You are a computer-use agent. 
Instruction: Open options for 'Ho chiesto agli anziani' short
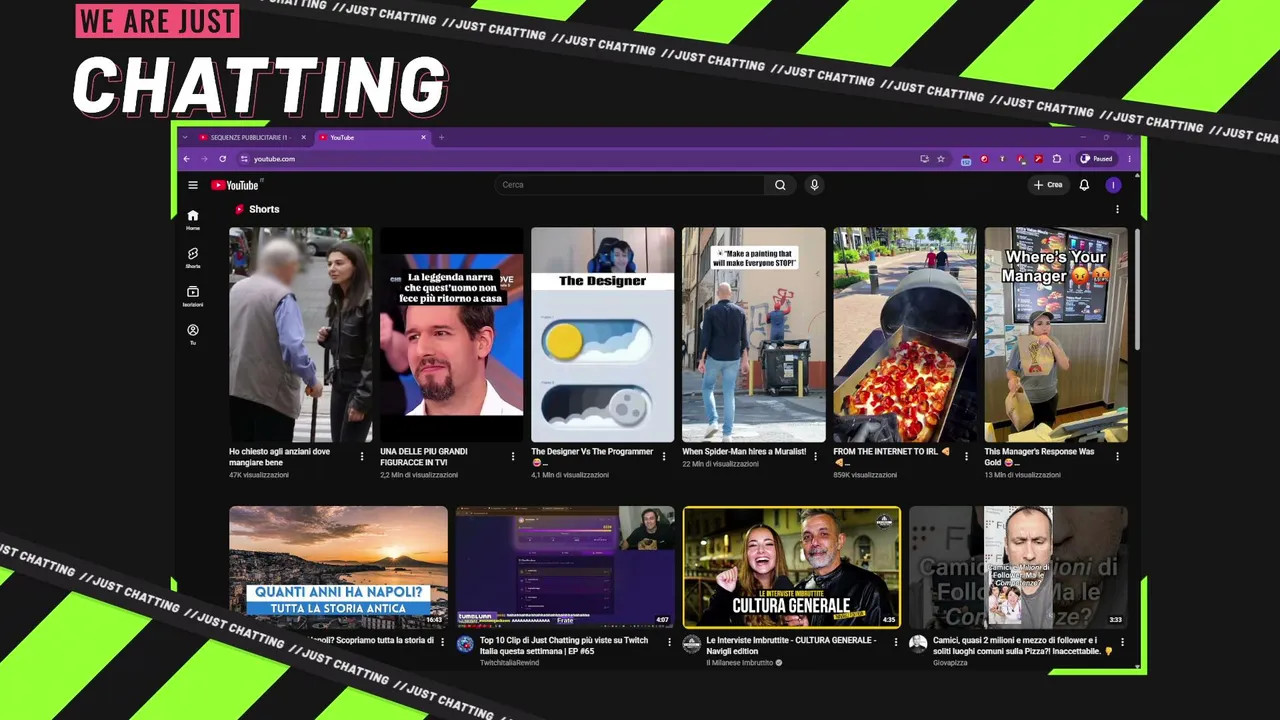tap(362, 456)
